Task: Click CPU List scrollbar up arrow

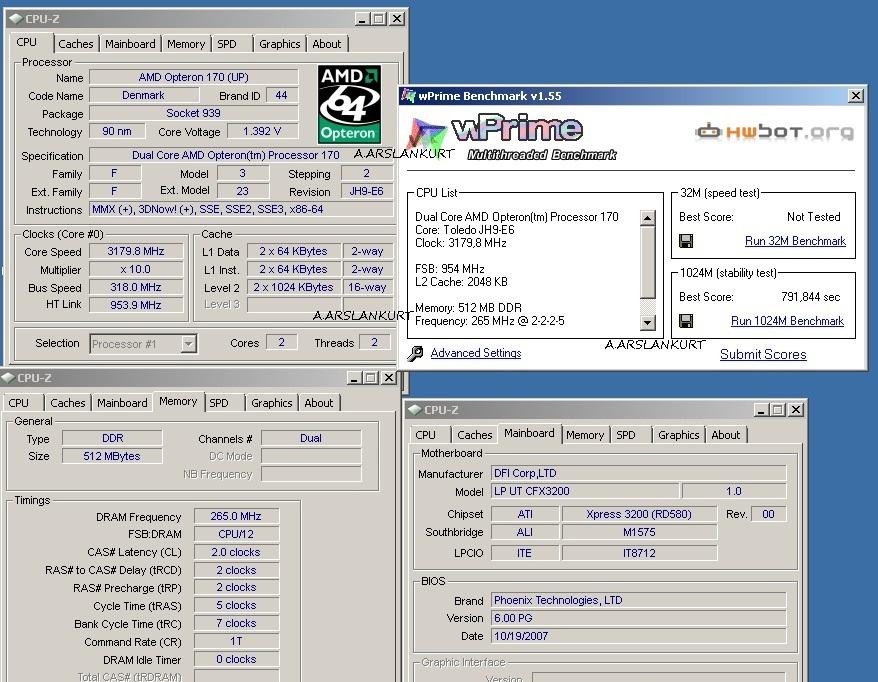Action: [647, 218]
